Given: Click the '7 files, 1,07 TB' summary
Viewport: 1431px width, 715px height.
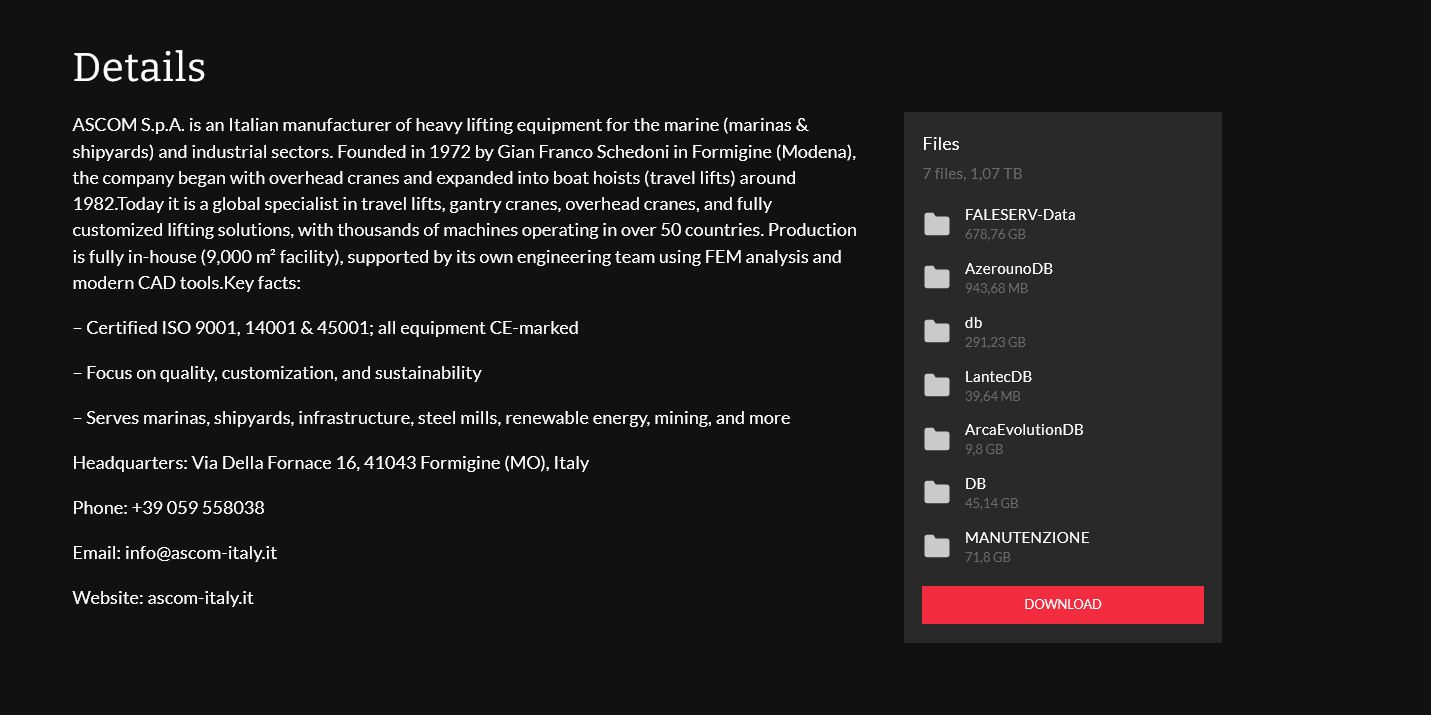Looking at the screenshot, I should (x=972, y=173).
